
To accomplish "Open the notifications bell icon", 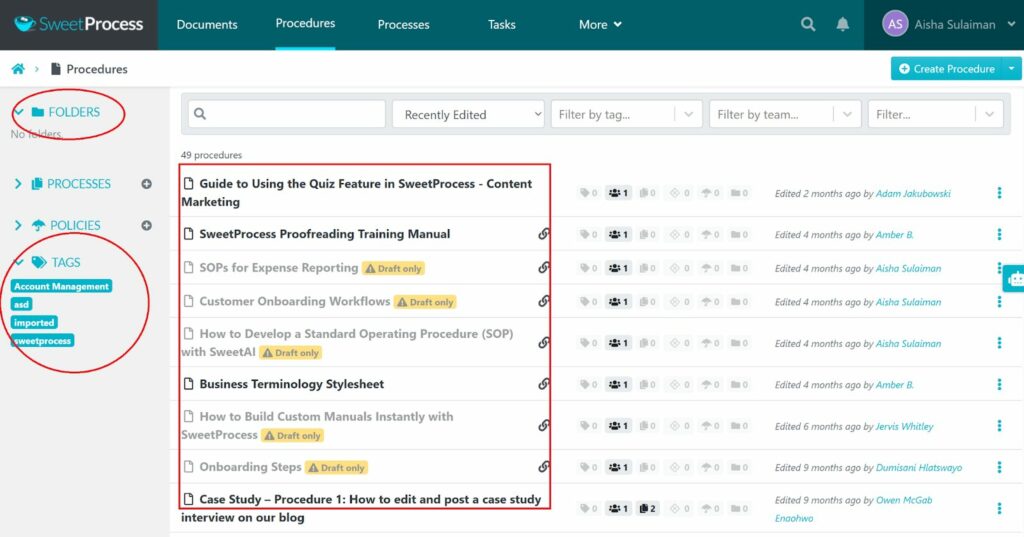I will pyautogui.click(x=843, y=24).
